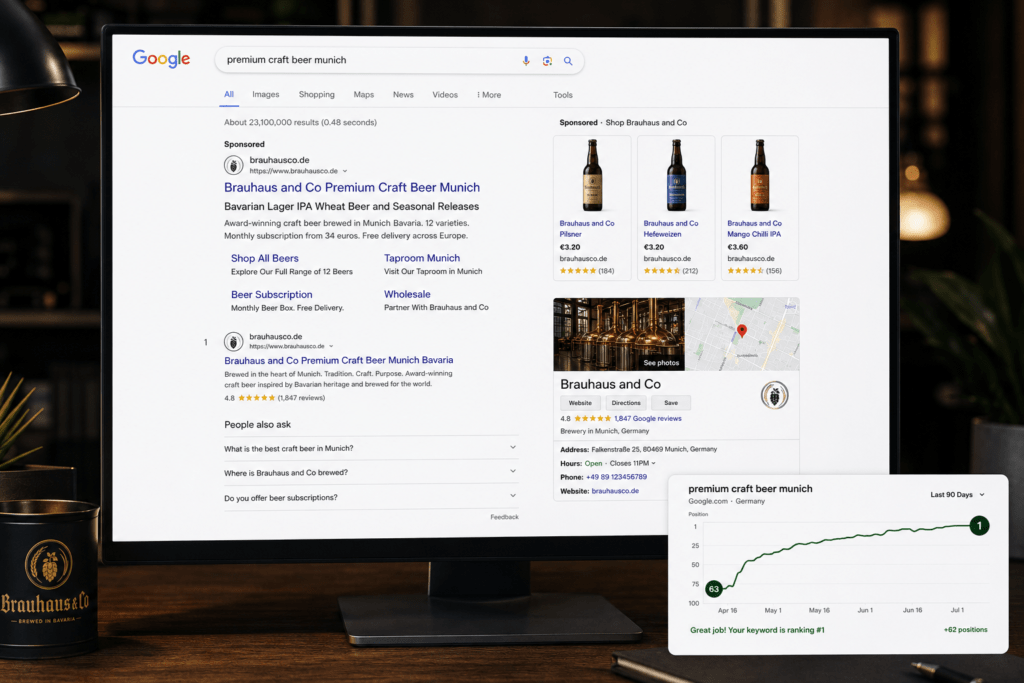Focus the search box containing premium craft beer munich
1024x683 pixels.
[399, 60]
